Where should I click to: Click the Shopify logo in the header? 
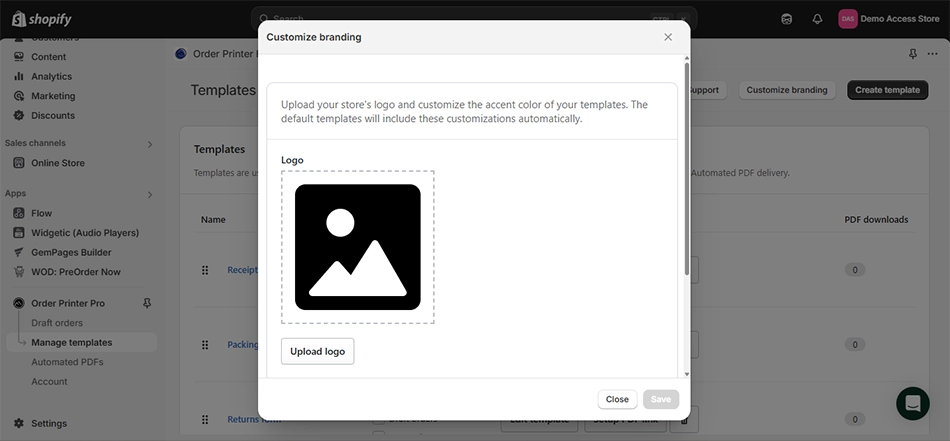click(x=44, y=19)
